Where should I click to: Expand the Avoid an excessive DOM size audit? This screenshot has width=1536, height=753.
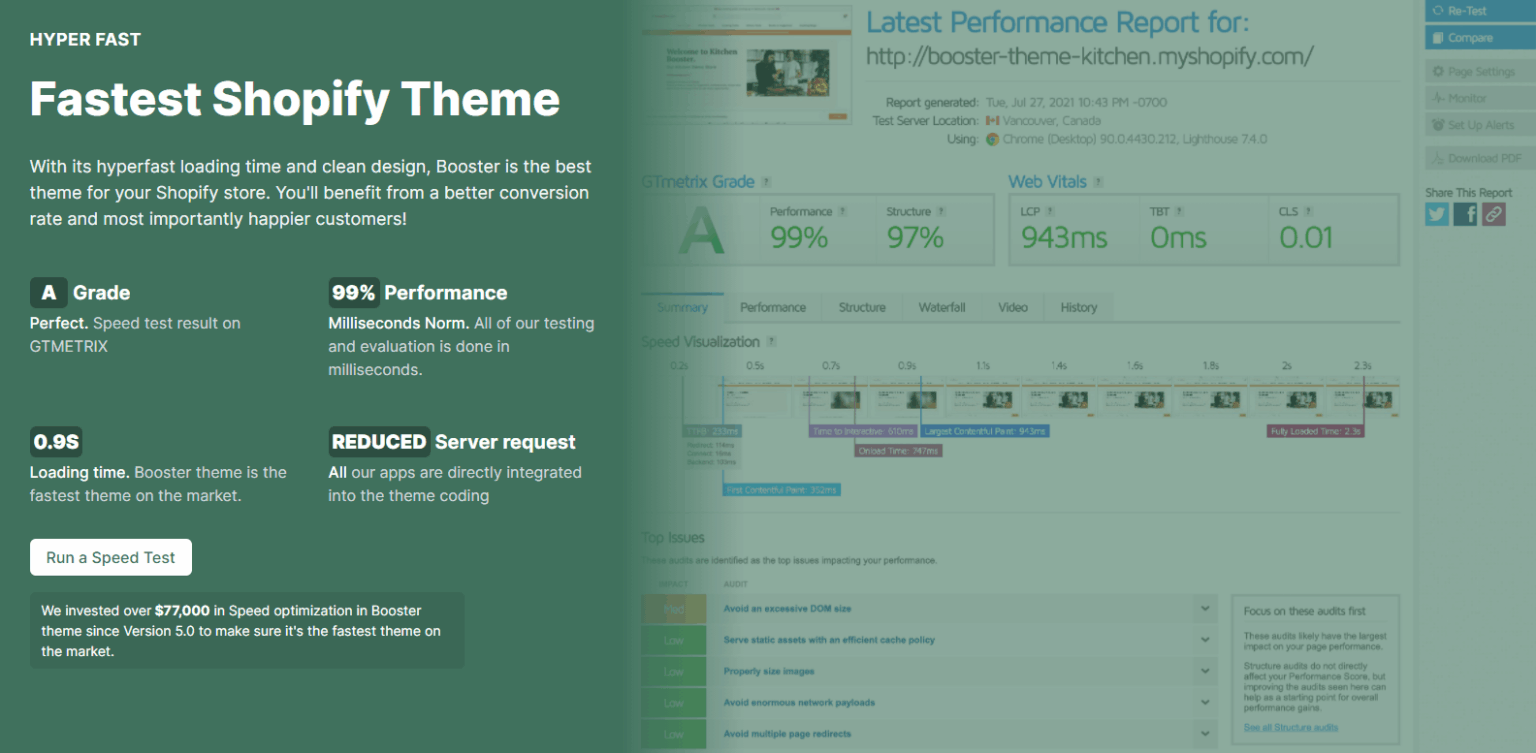(x=1204, y=607)
